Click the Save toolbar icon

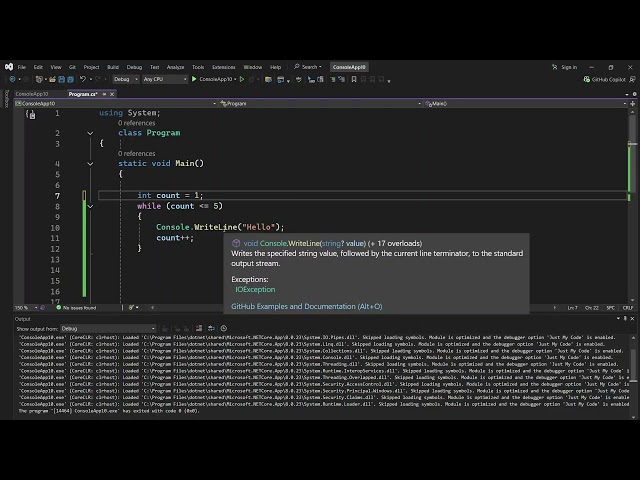(x=62, y=79)
